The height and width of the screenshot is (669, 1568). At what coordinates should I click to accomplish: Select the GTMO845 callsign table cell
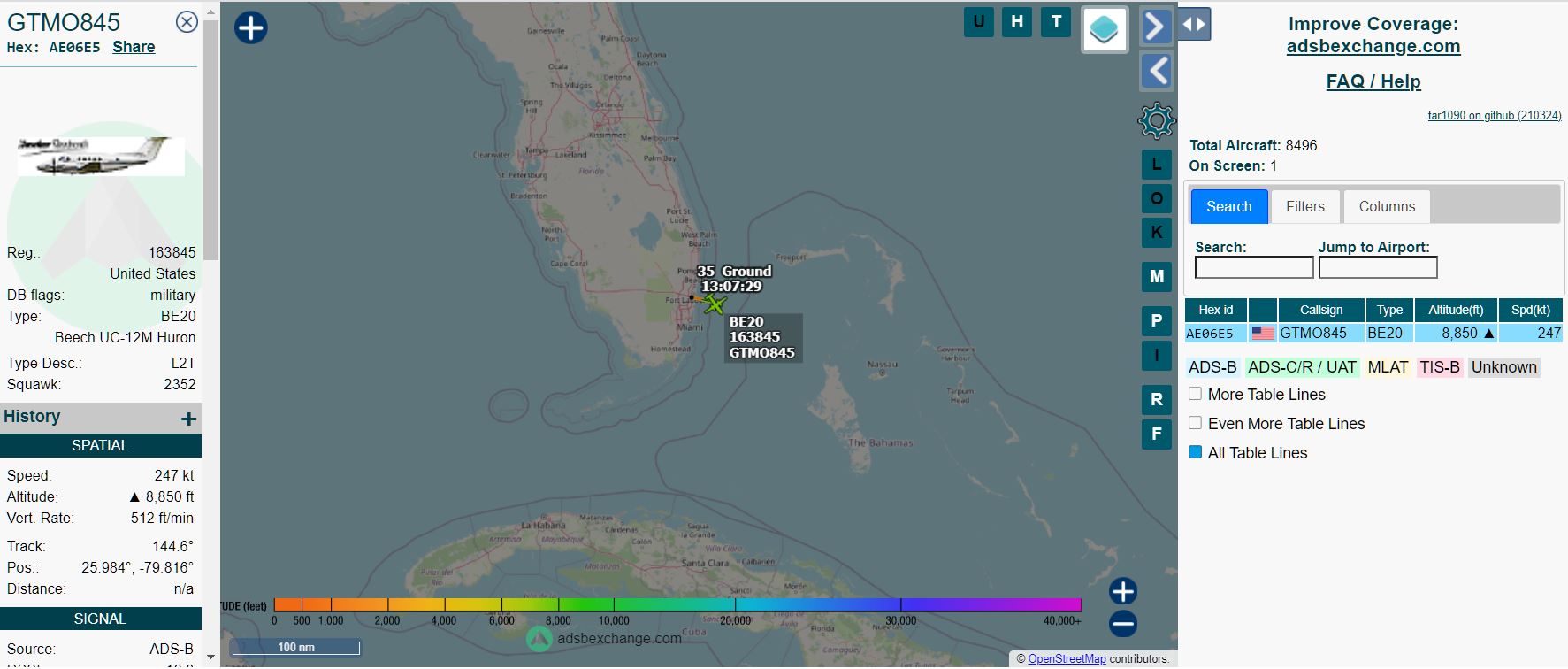[x=1321, y=334]
